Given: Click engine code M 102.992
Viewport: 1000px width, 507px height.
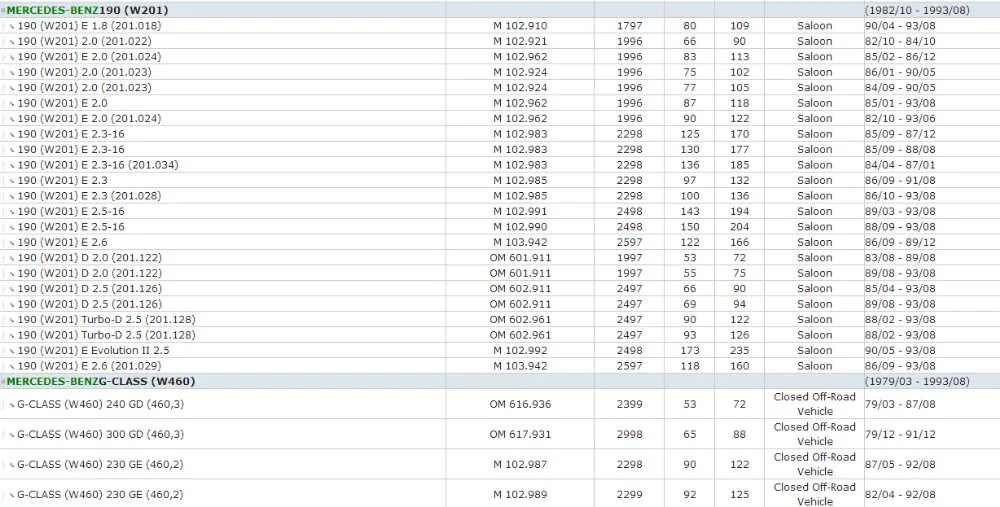Looking at the screenshot, I should click(520, 350).
